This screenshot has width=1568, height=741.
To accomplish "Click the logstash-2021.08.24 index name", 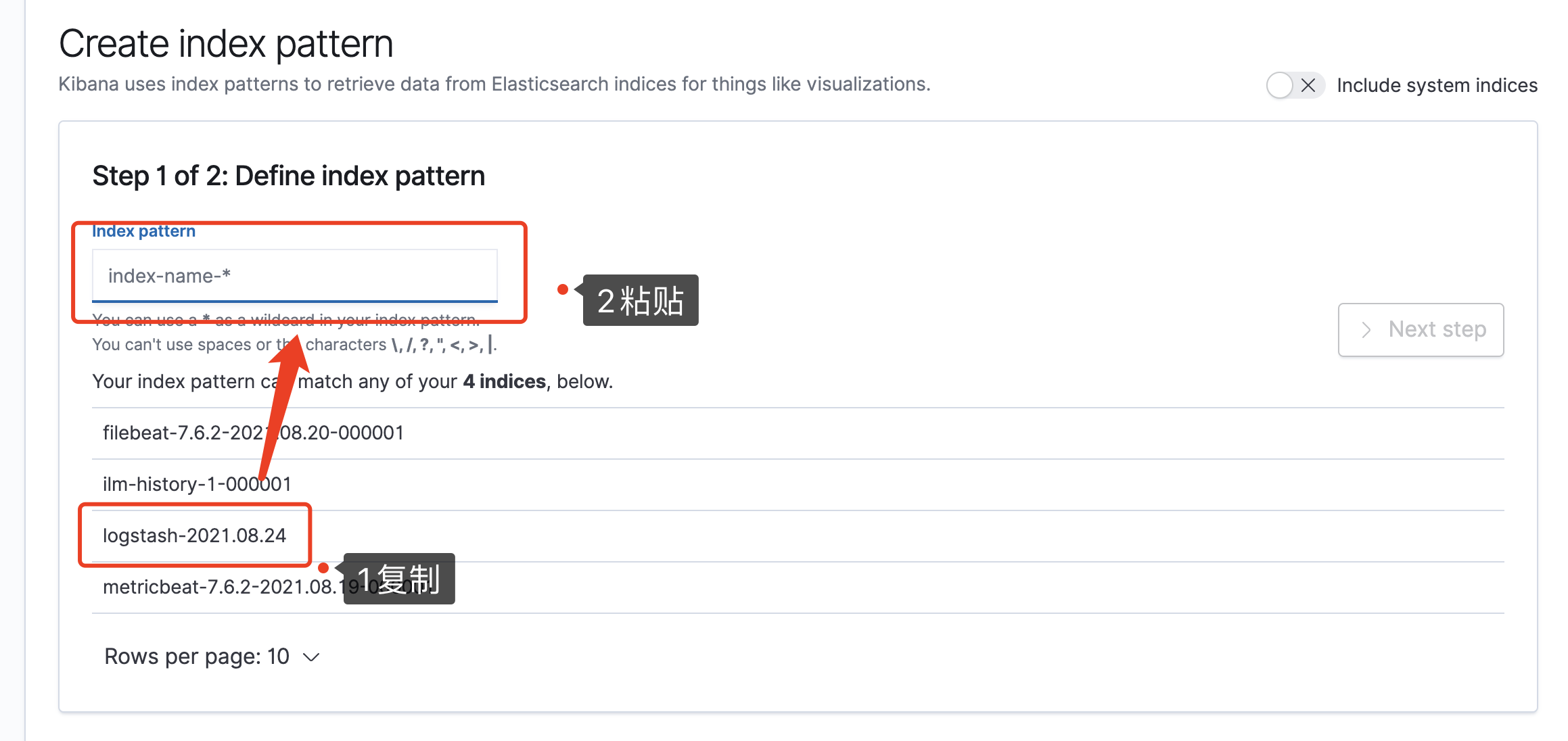I will (x=194, y=535).
